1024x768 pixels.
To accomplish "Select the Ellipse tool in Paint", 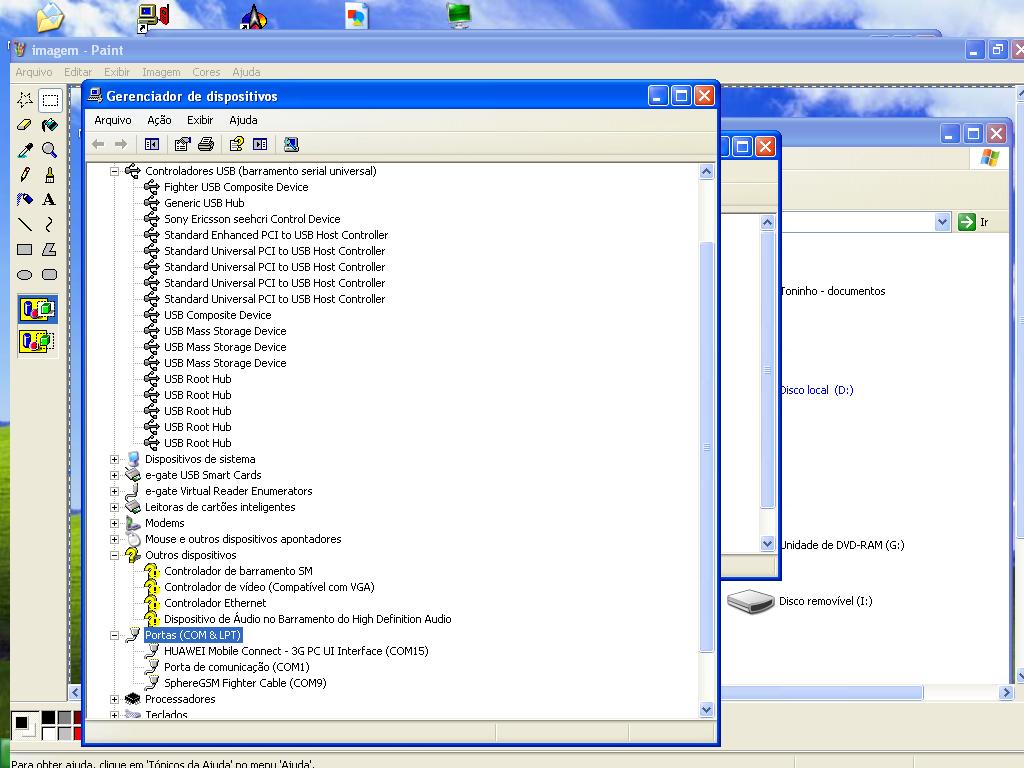I will pos(25,274).
